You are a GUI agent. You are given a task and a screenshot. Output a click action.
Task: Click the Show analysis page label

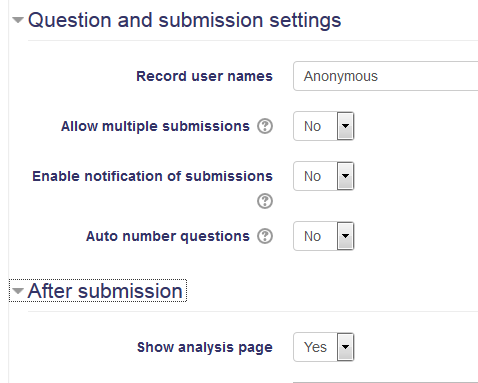coord(205,347)
